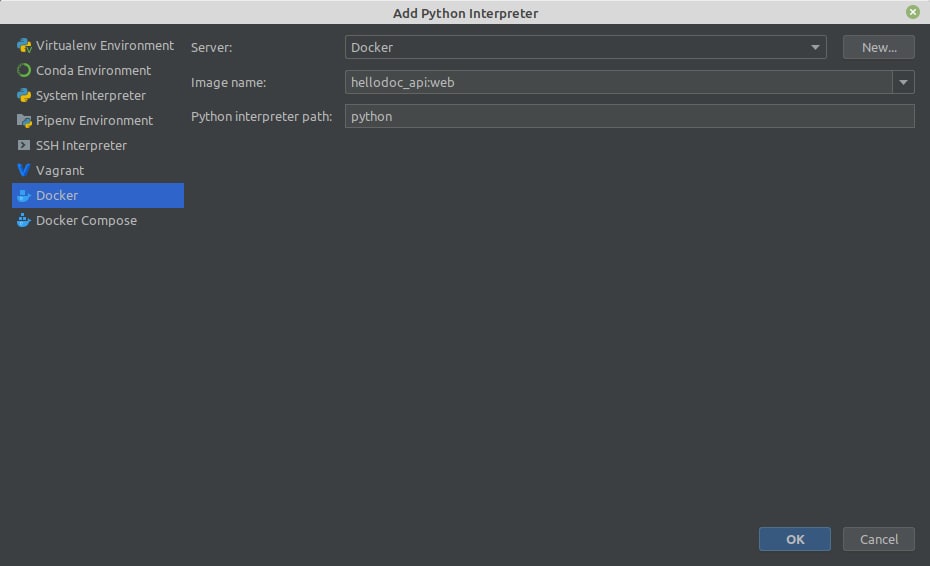The height and width of the screenshot is (566, 930).
Task: Expand the Image name dropdown arrow
Action: (x=903, y=82)
